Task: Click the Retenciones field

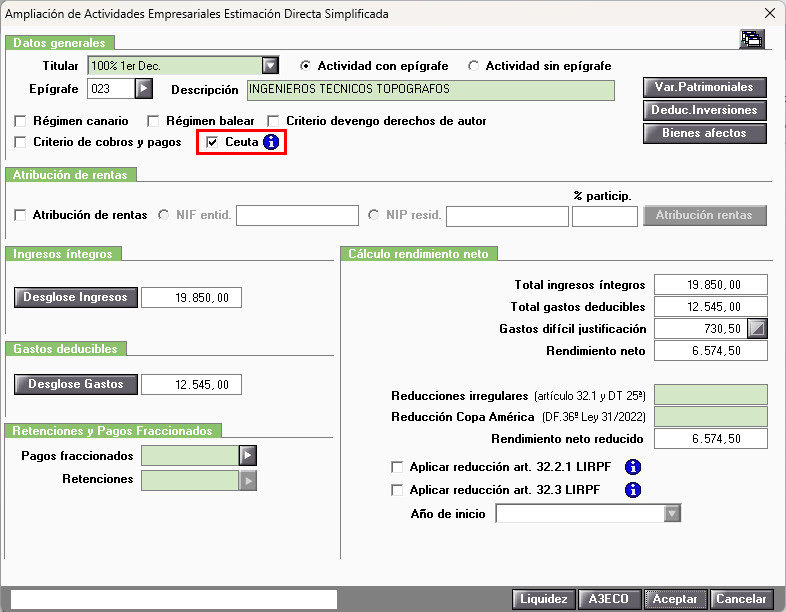Action: tap(190, 481)
